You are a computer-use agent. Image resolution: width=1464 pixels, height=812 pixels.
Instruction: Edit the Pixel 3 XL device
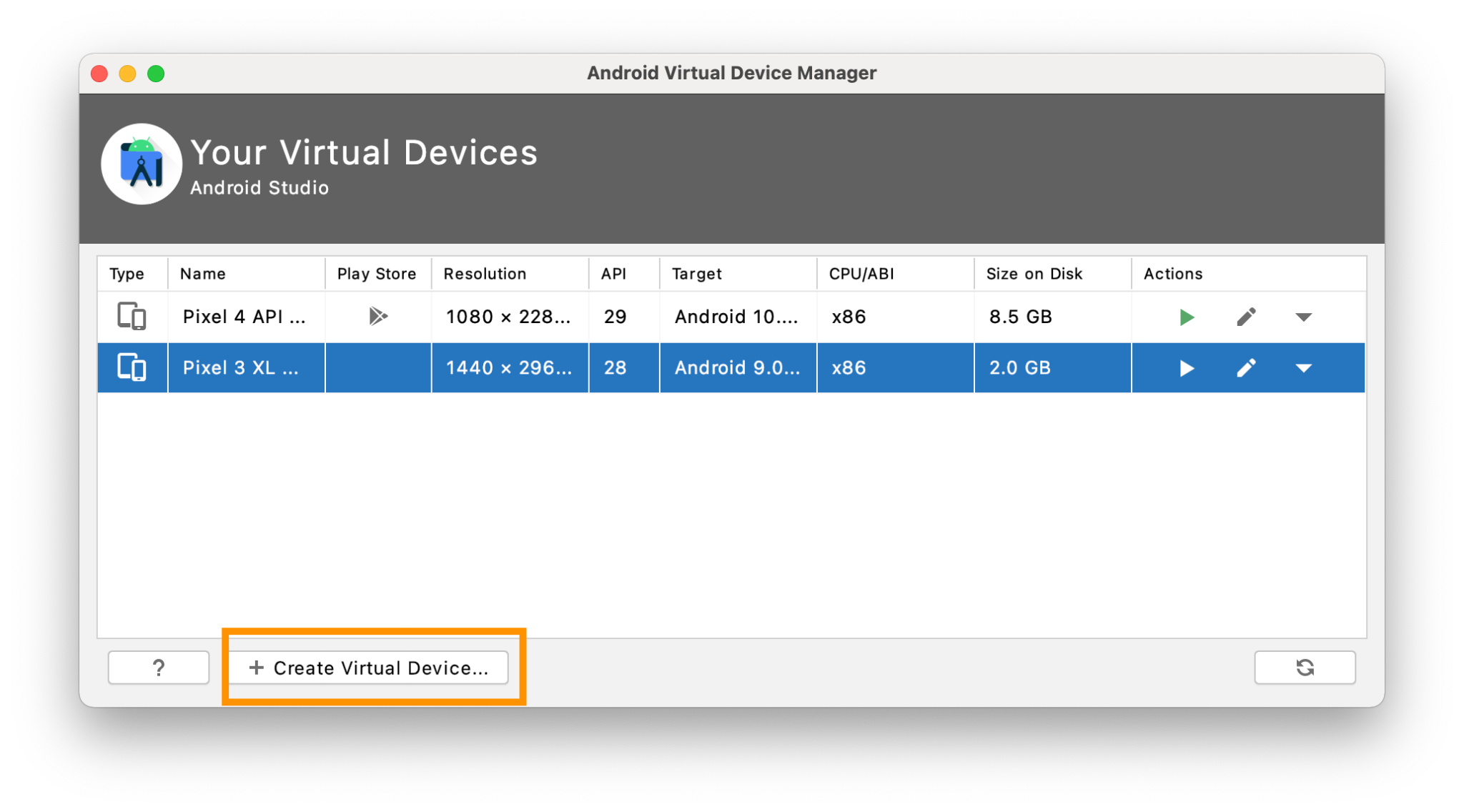point(1246,368)
